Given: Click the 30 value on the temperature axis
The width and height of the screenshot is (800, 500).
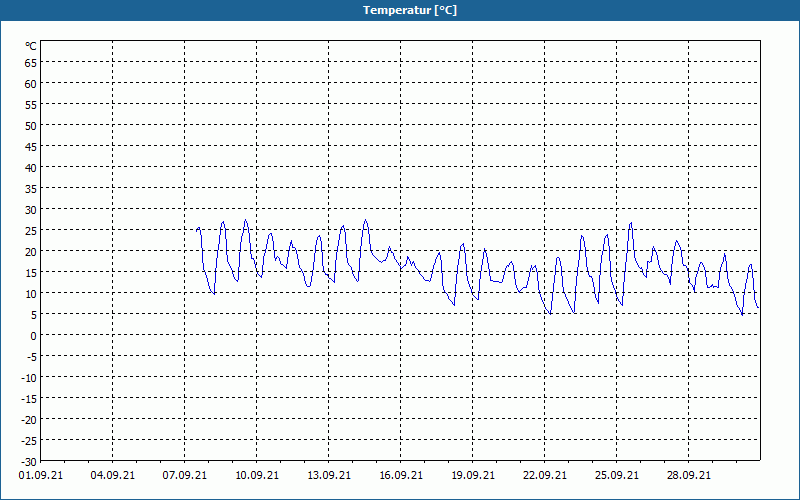Looking at the screenshot, I should tap(31, 210).
